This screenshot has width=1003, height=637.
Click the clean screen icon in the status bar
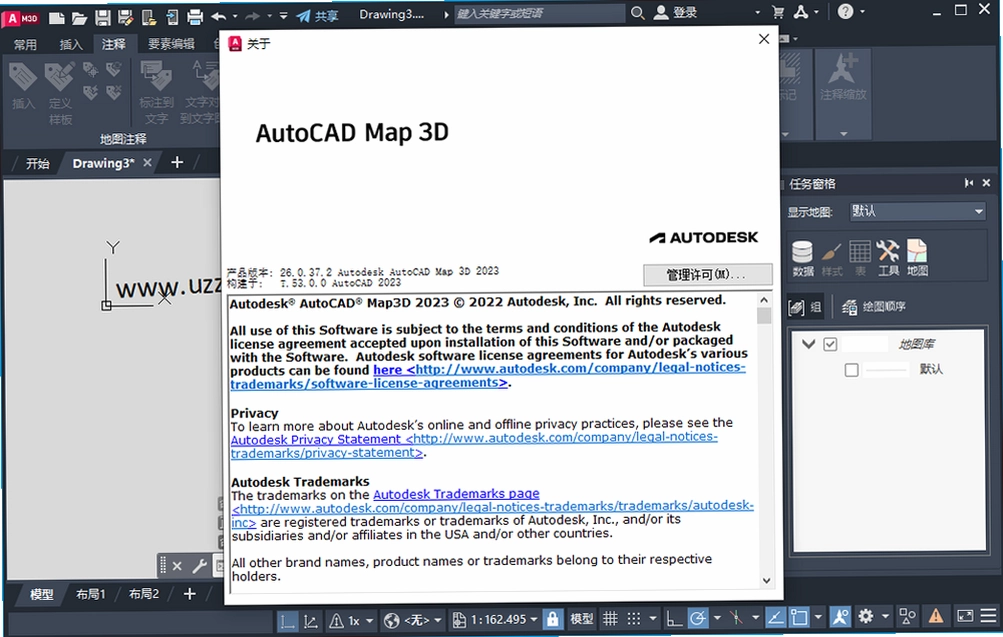965,616
